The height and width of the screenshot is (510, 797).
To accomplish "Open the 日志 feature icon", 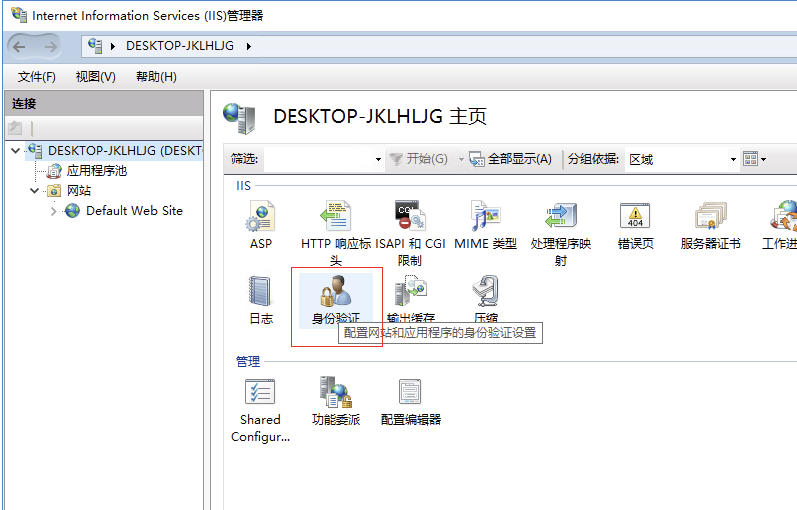I will [261, 299].
